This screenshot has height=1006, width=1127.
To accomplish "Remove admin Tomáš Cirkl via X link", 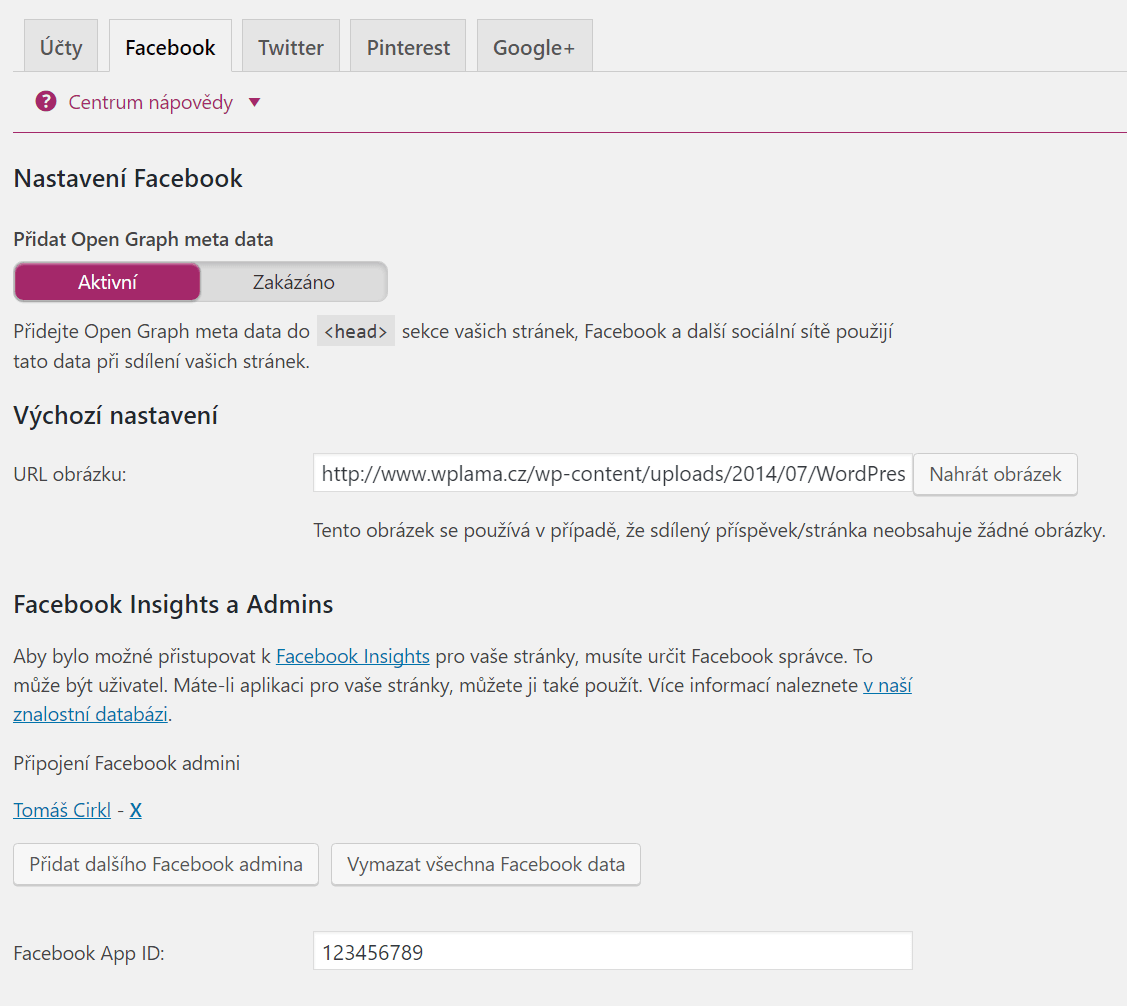I will coord(135,810).
